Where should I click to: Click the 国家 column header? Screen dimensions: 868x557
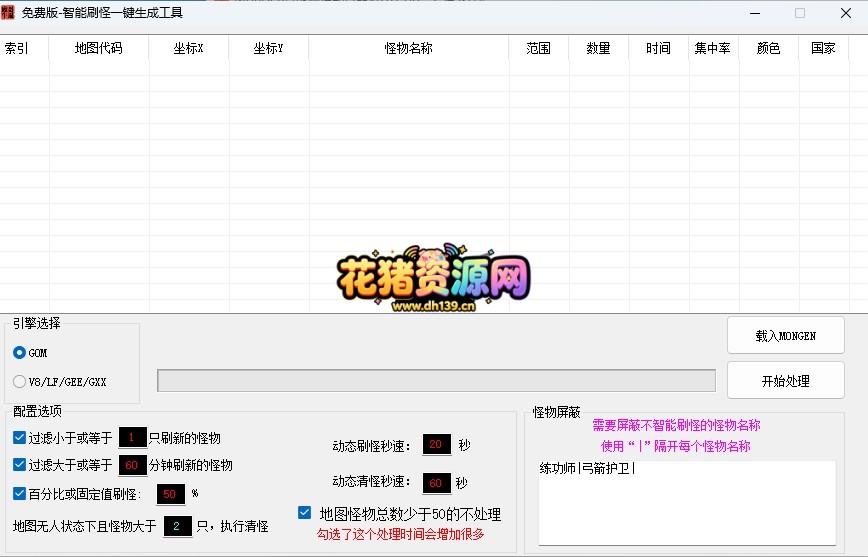823,48
